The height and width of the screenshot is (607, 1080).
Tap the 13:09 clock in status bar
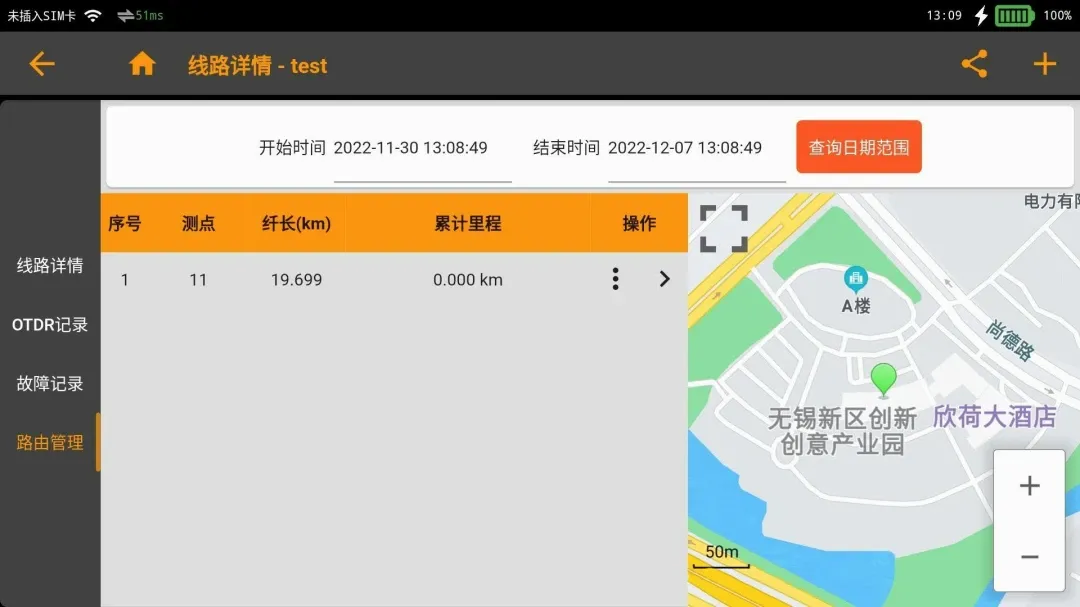pos(944,15)
